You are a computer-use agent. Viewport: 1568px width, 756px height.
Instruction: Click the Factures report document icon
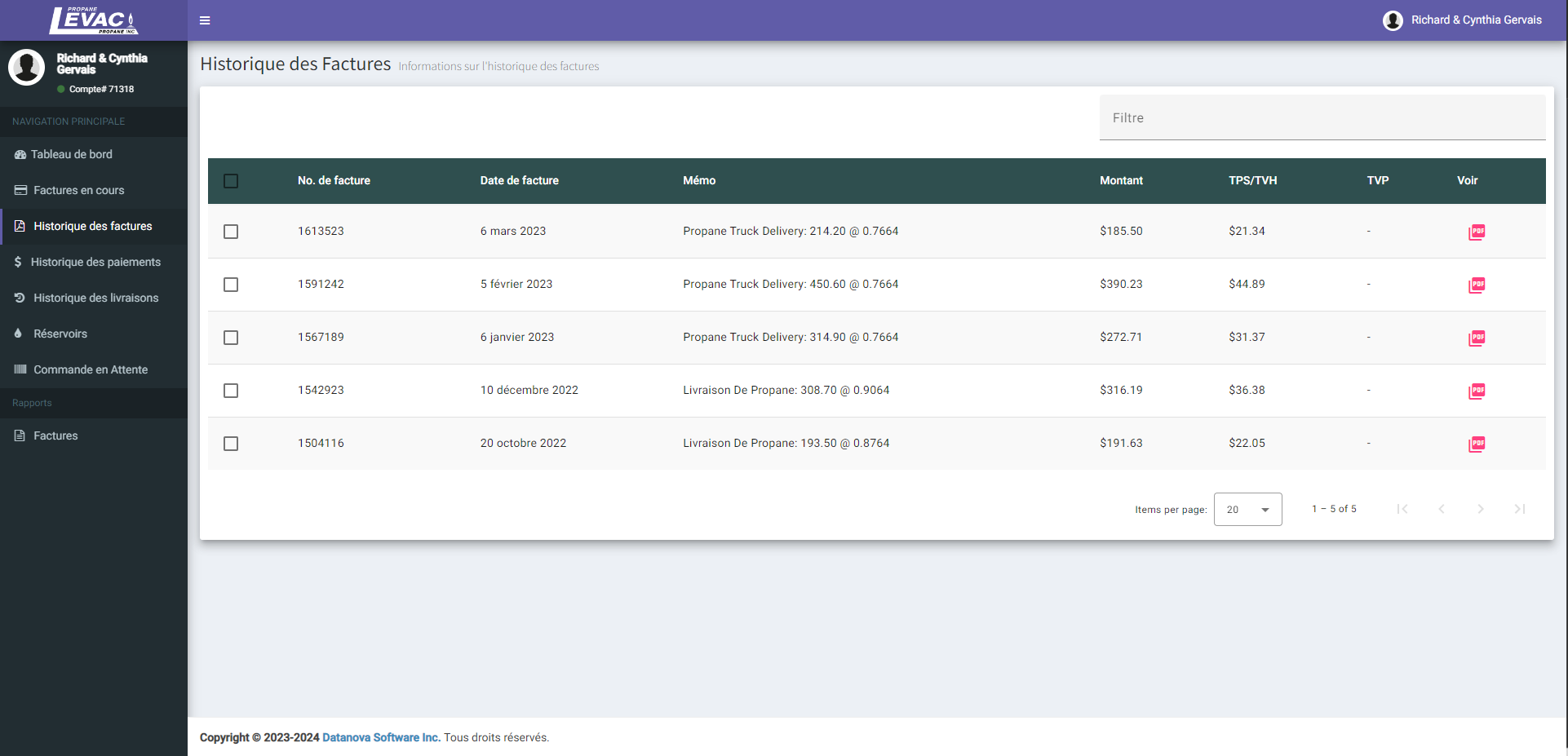point(20,435)
